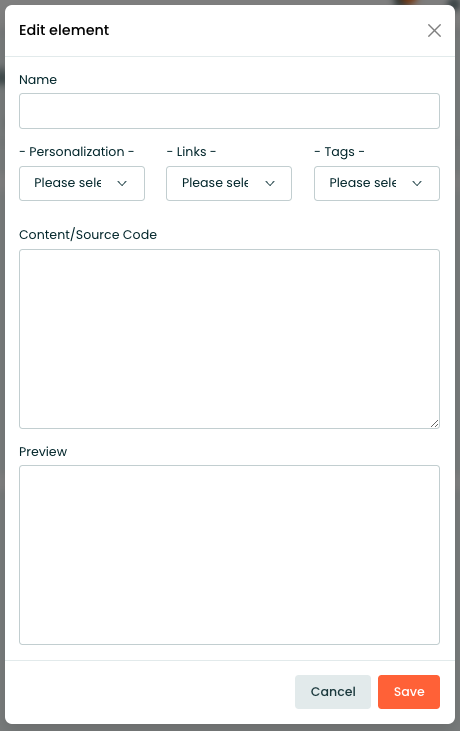This screenshot has width=460, height=731.
Task: Cancel editing the element
Action: (x=333, y=692)
